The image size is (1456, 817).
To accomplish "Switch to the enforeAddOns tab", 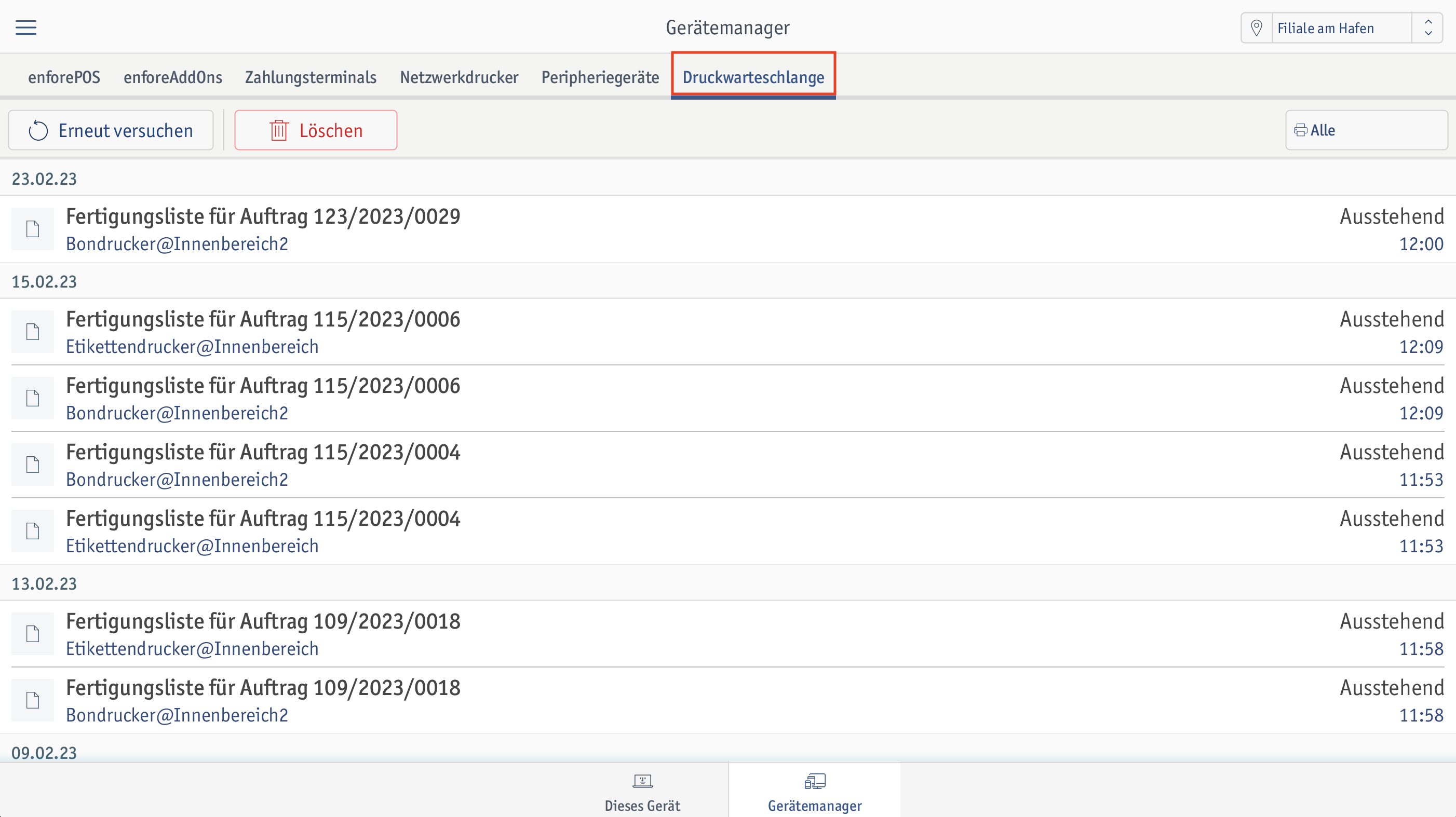I will click(x=173, y=77).
